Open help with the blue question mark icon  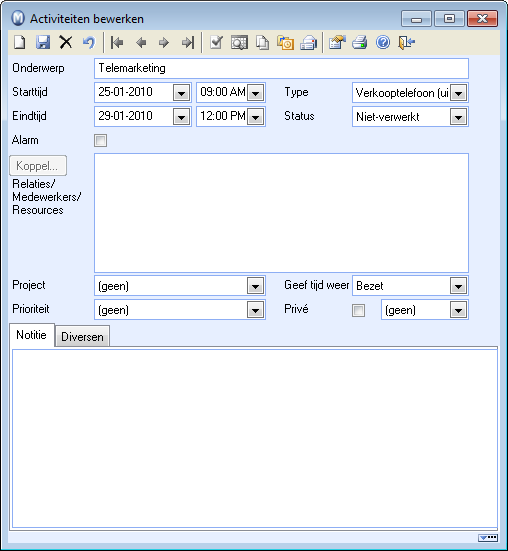pos(383,43)
